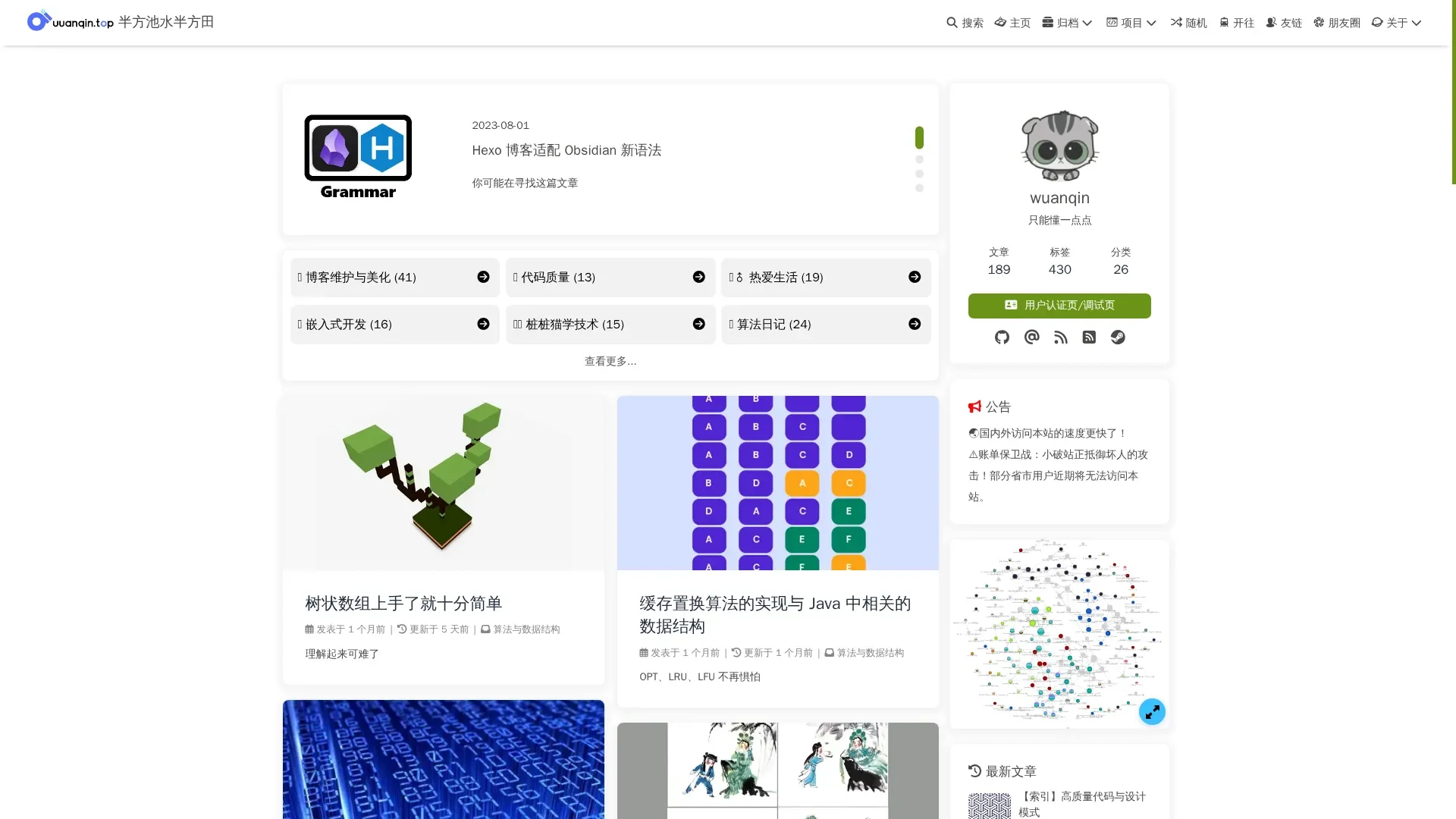Click the email @ icon
This screenshot has width=1456, height=819.
1031,337
